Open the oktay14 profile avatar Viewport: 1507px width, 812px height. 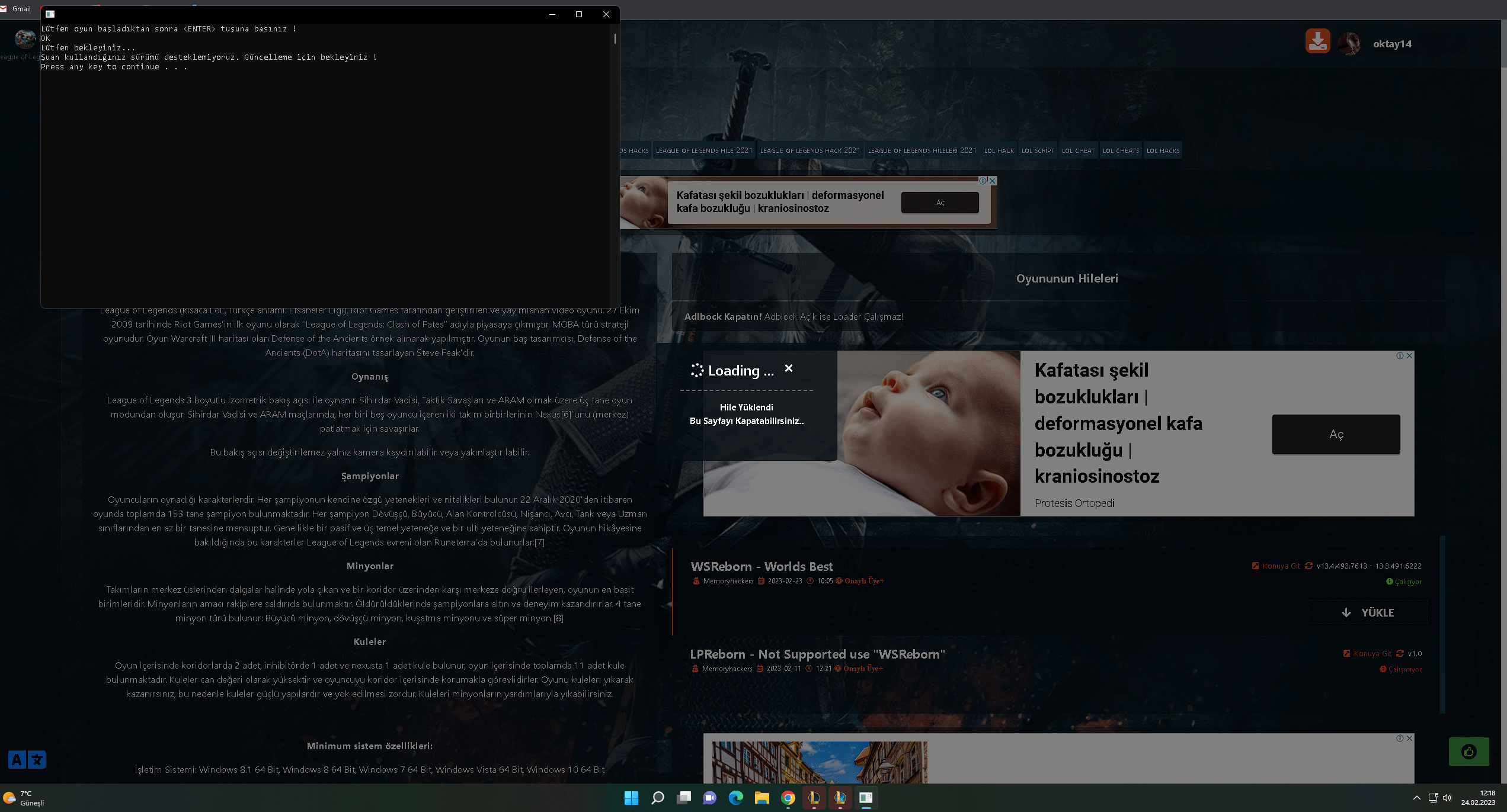[x=1349, y=44]
